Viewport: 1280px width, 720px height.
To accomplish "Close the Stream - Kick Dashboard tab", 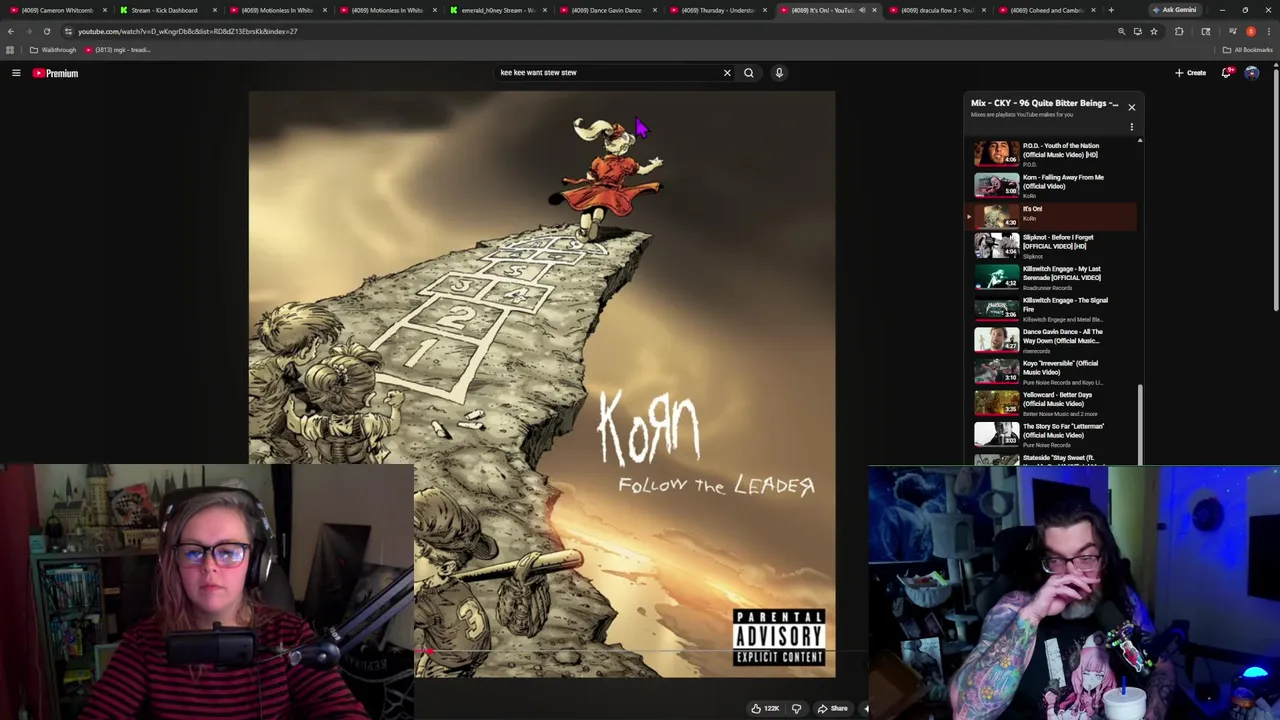I will 214,10.
